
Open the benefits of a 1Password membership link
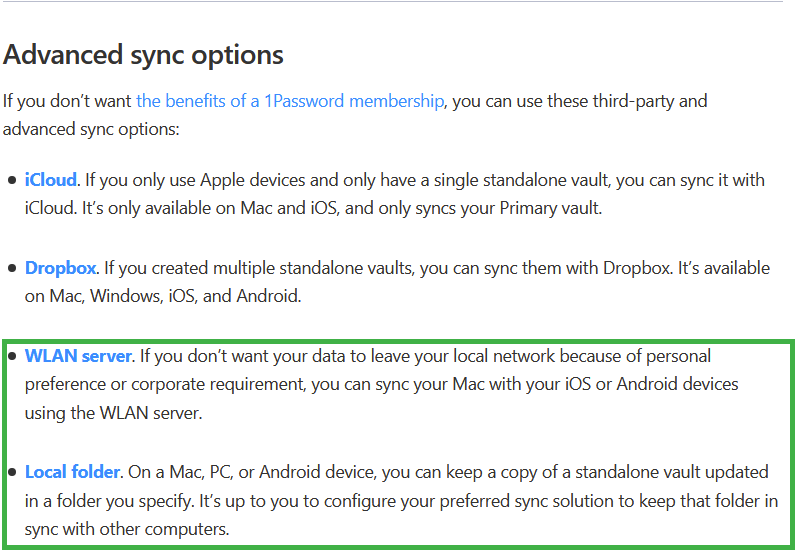290,101
